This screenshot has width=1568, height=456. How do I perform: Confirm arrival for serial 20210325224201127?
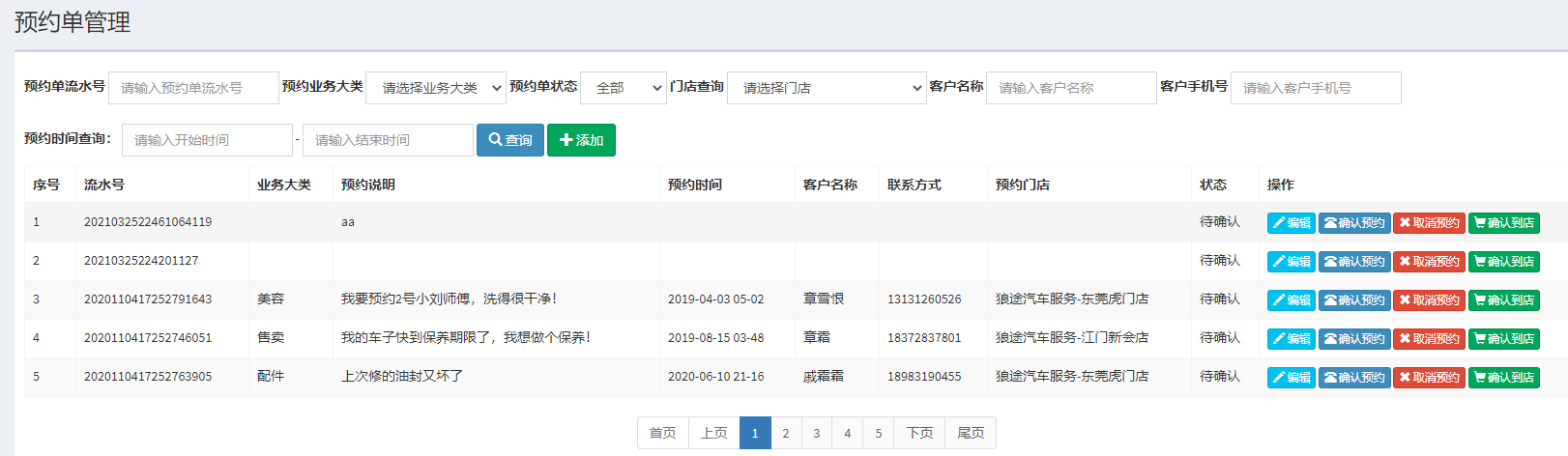click(x=1504, y=262)
